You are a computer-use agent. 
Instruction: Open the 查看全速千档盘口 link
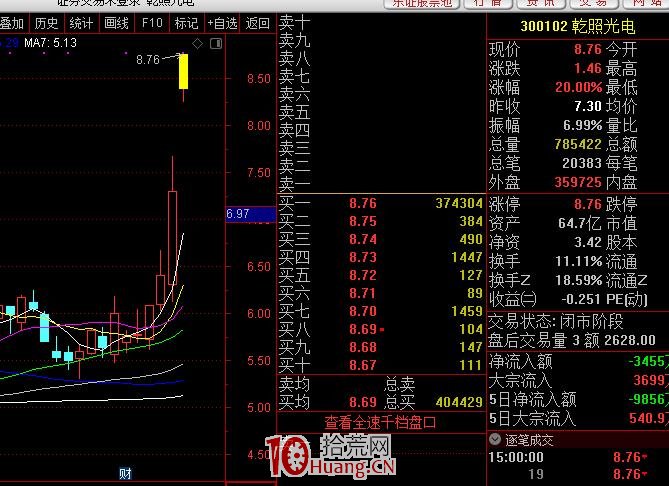(x=380, y=422)
